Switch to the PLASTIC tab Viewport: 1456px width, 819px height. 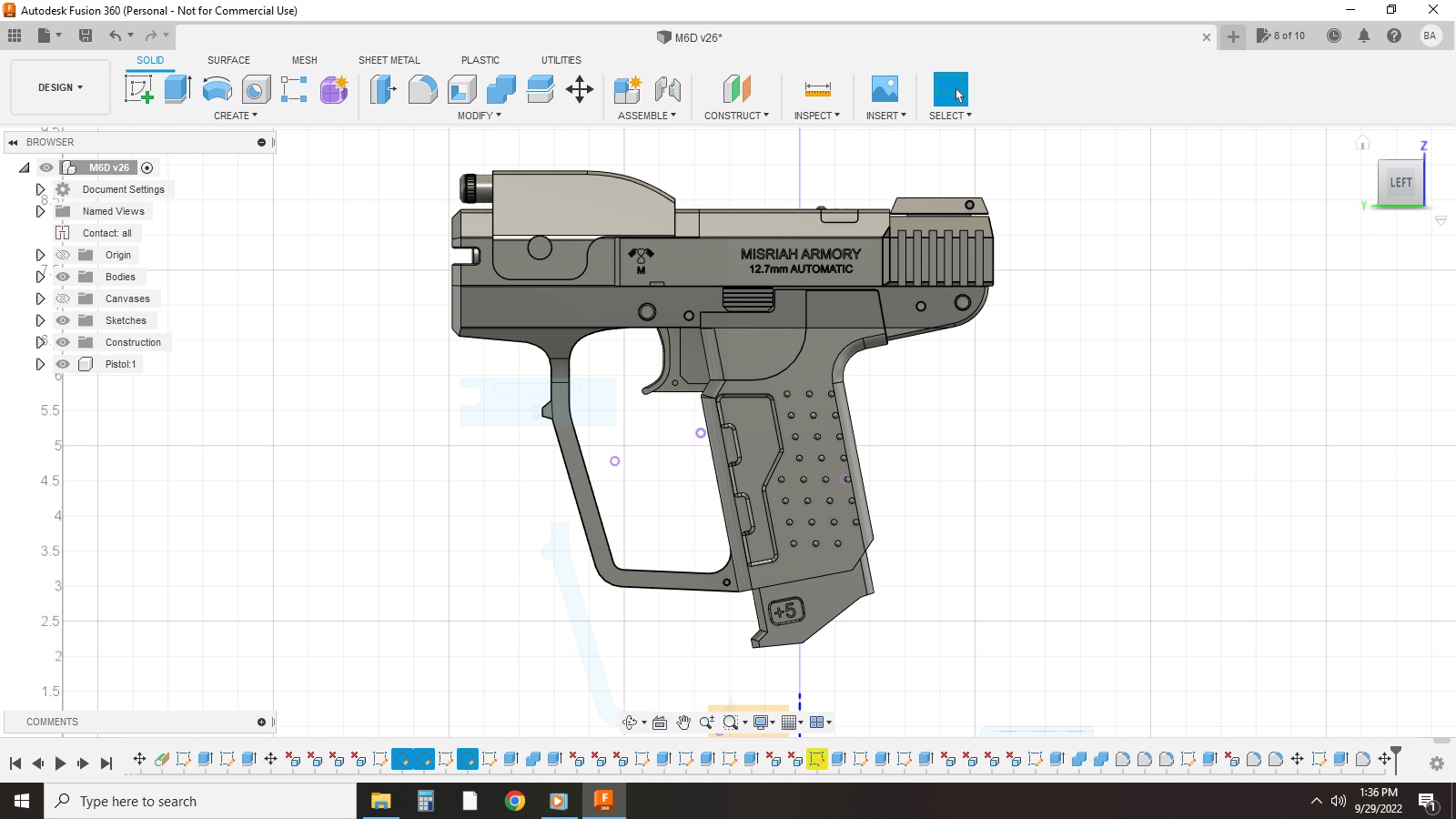pos(480,60)
